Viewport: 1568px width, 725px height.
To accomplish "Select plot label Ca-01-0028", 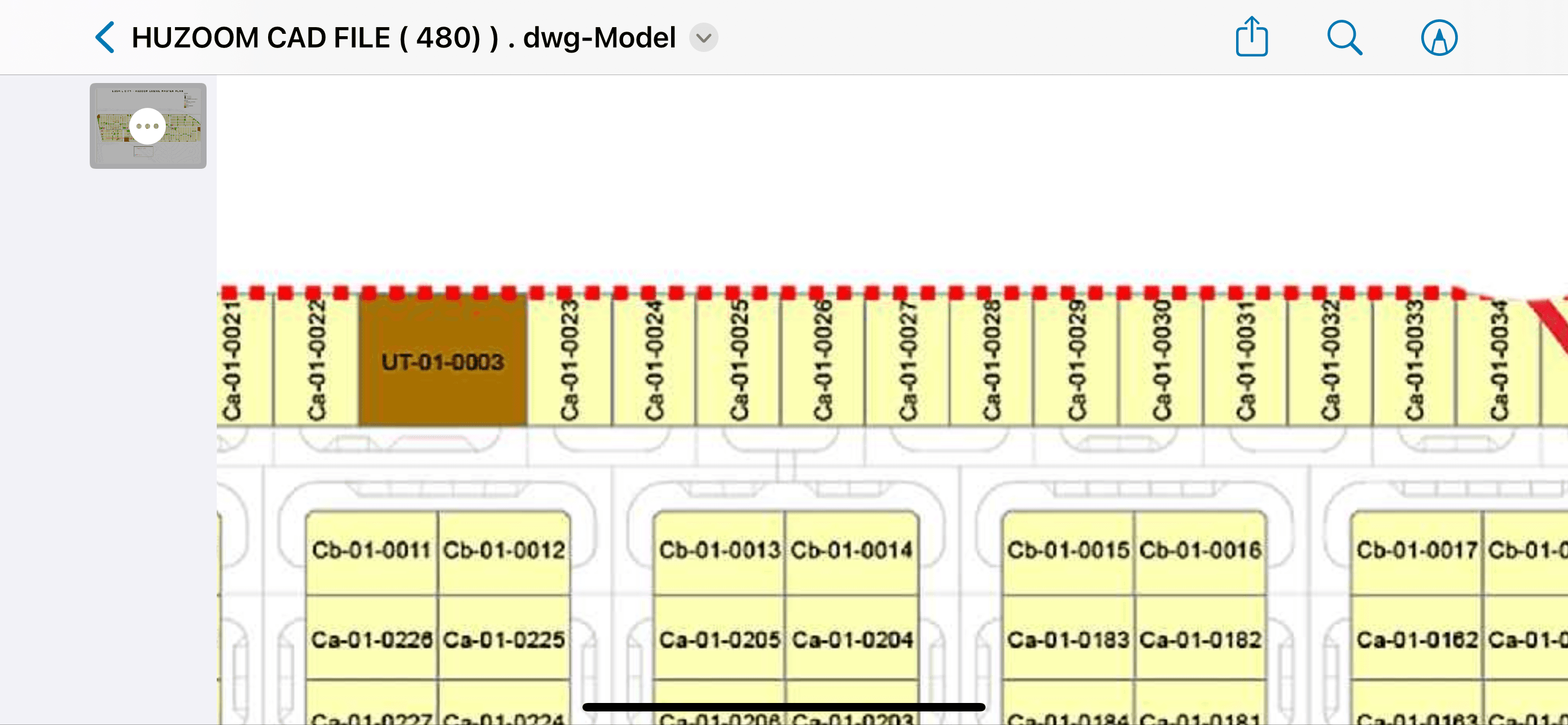I will (x=992, y=361).
